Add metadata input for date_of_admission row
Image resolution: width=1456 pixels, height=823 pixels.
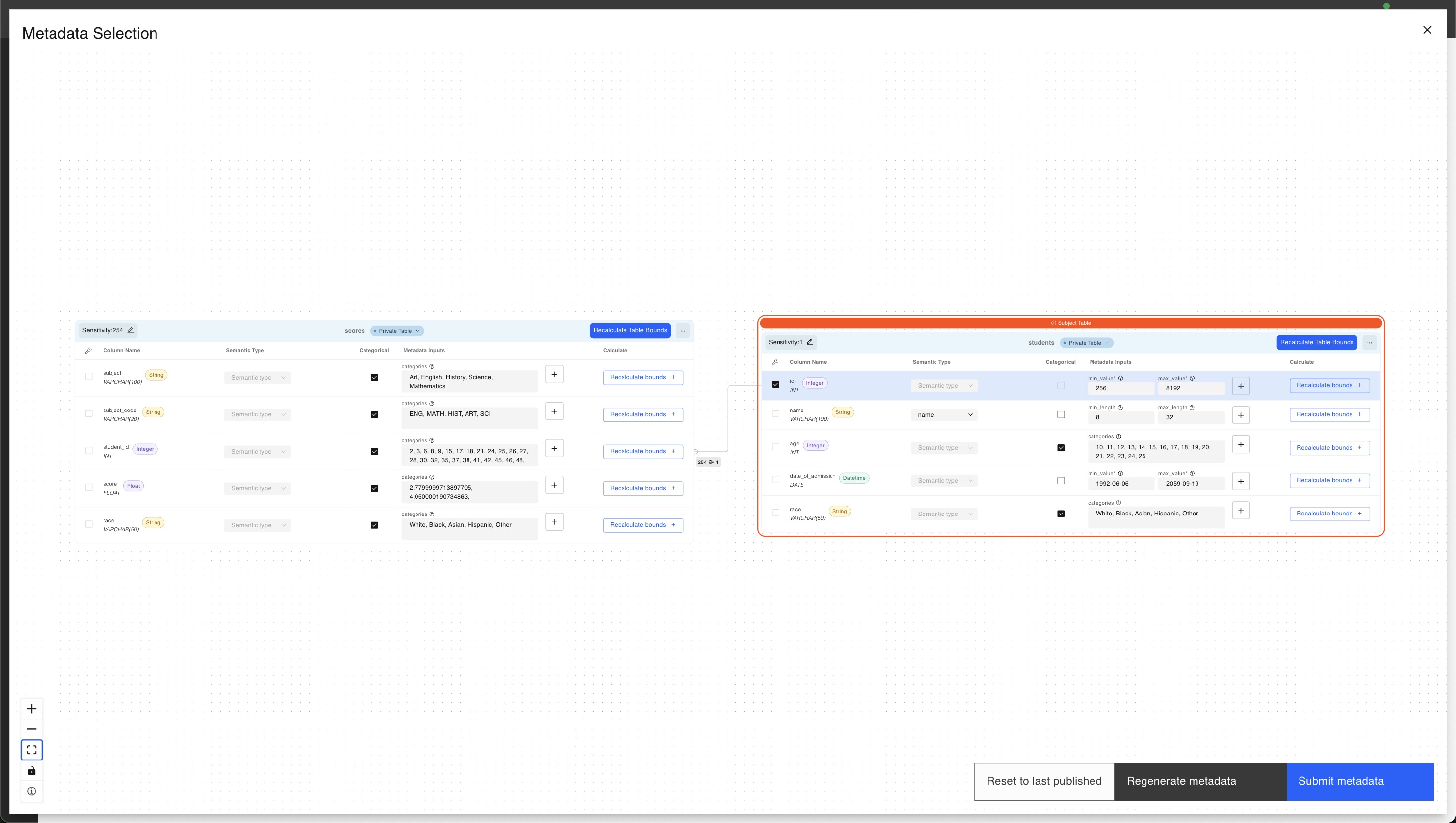click(x=1241, y=481)
